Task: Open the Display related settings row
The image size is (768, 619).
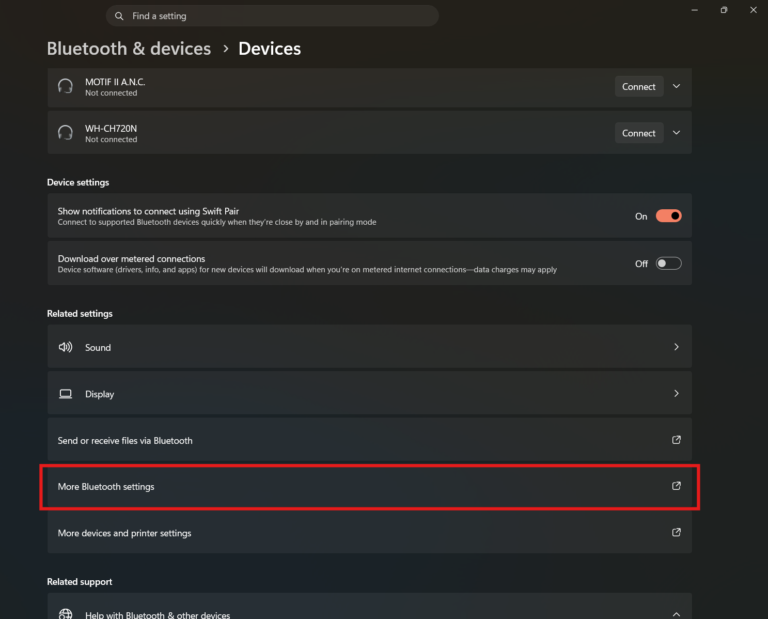Action: [370, 393]
